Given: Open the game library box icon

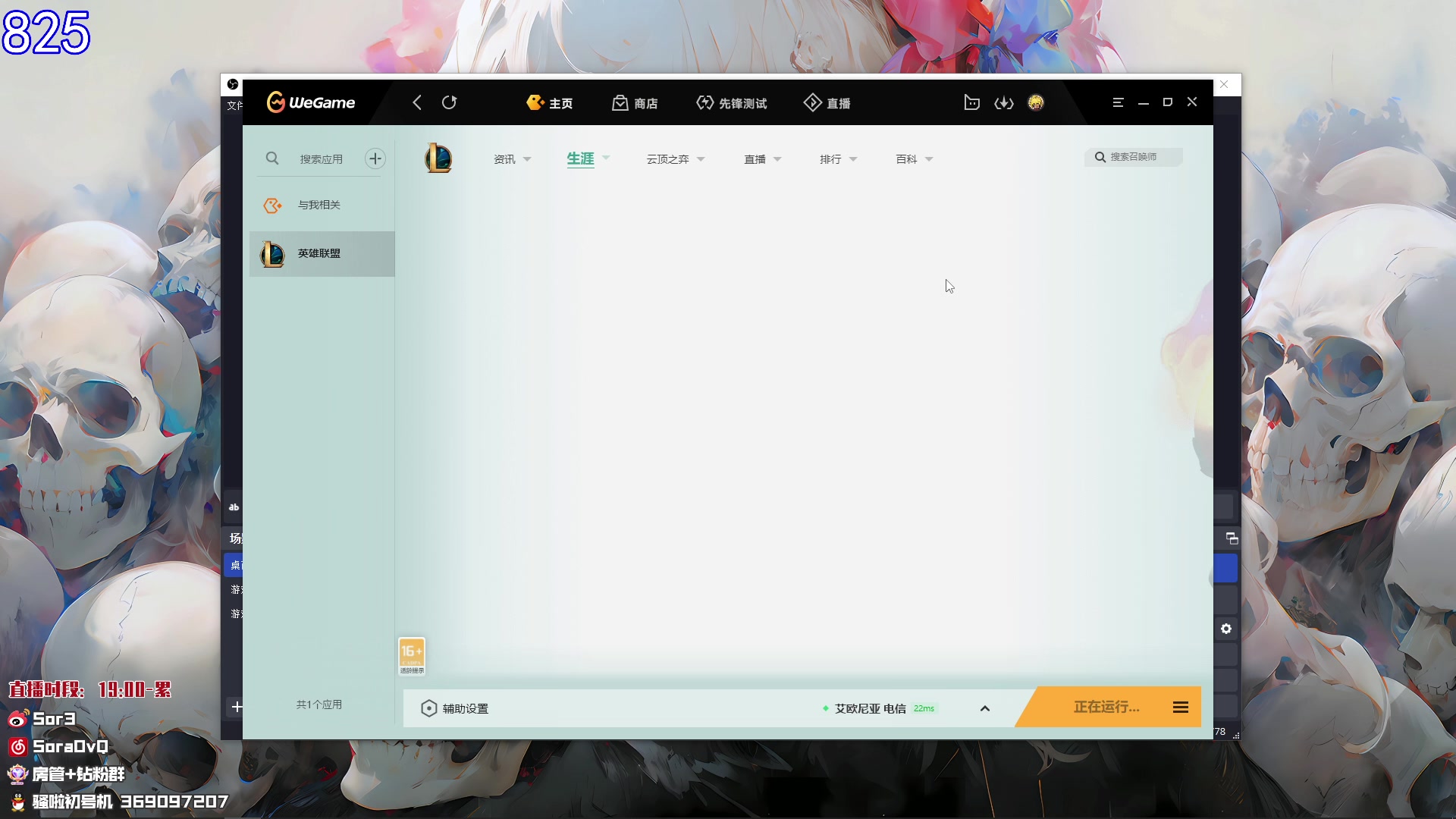Looking at the screenshot, I should [x=971, y=102].
